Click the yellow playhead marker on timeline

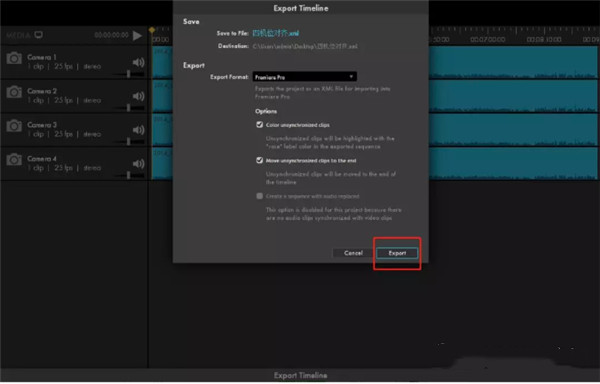(152, 30)
